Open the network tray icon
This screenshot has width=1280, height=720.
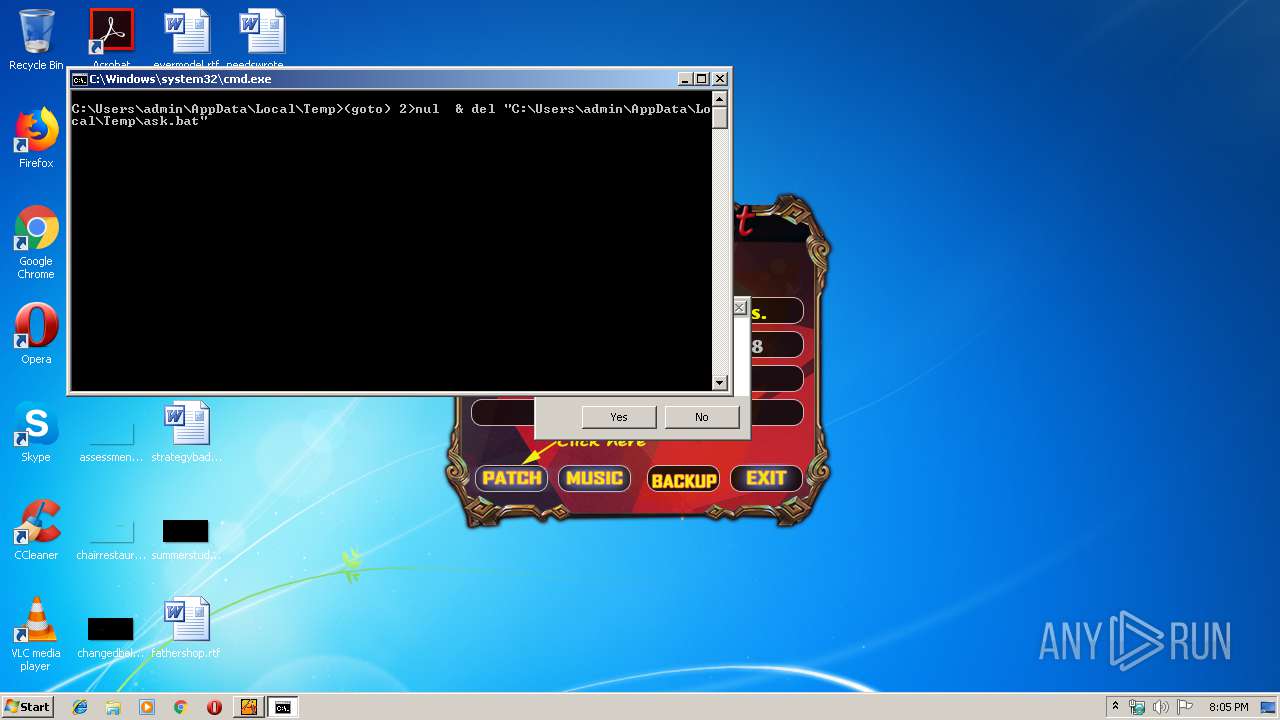pyautogui.click(x=1137, y=707)
